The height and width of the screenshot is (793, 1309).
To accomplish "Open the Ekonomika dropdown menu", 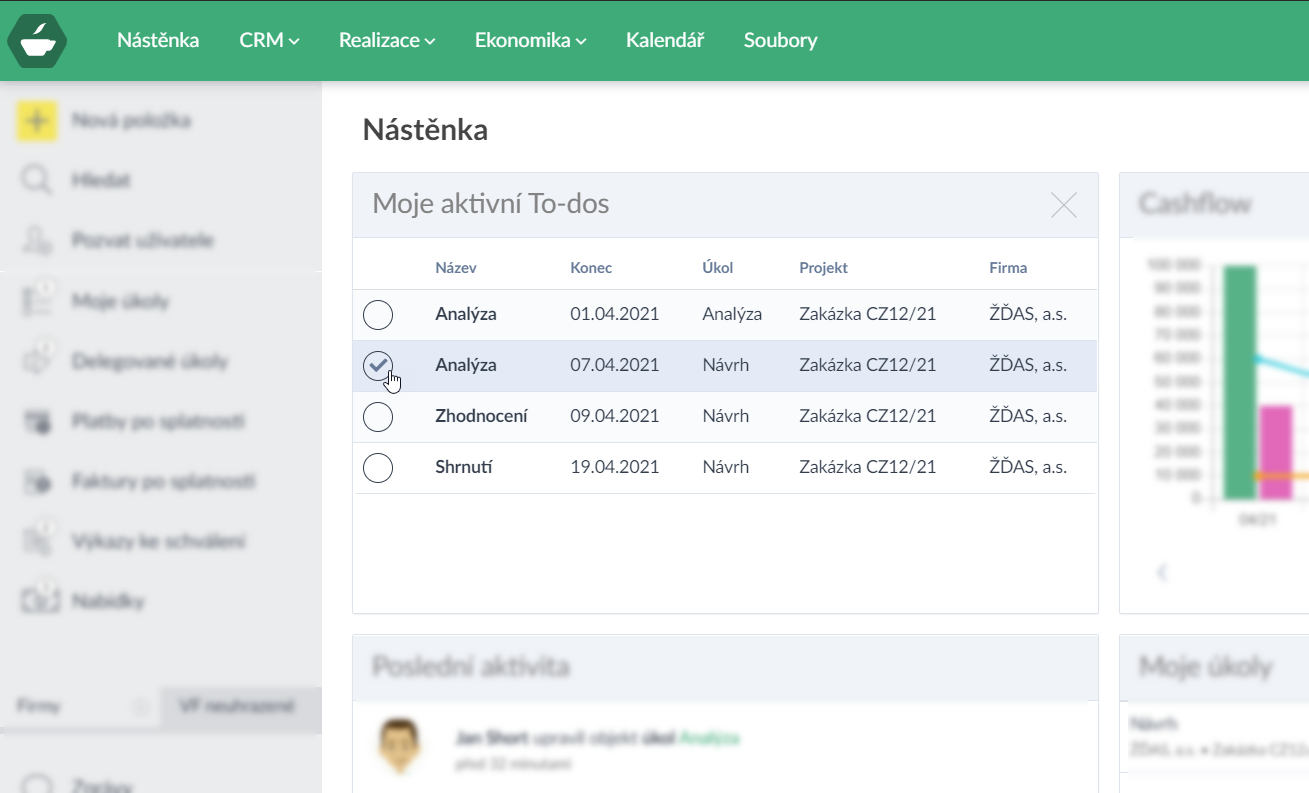I will (530, 41).
